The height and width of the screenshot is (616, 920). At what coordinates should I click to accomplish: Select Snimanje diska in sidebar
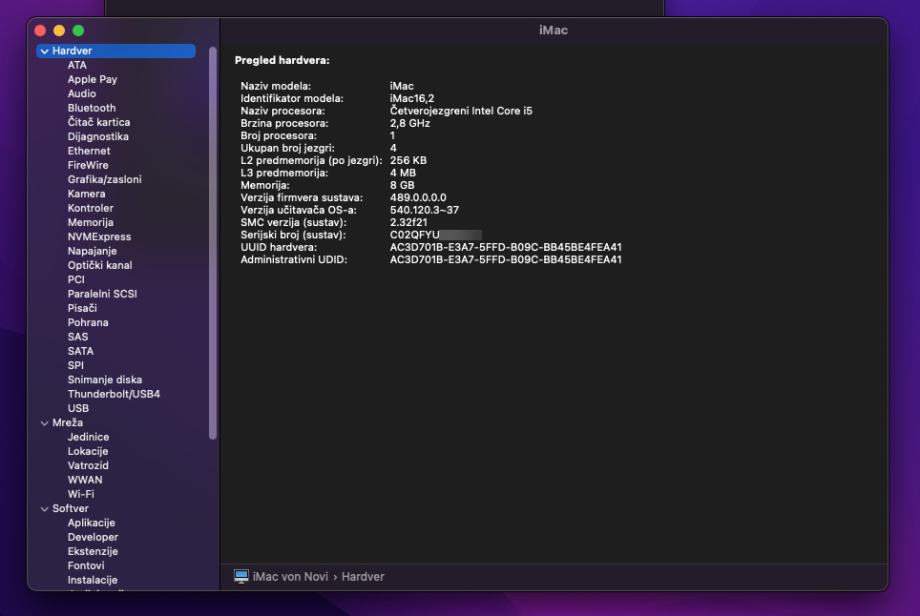click(x=104, y=380)
